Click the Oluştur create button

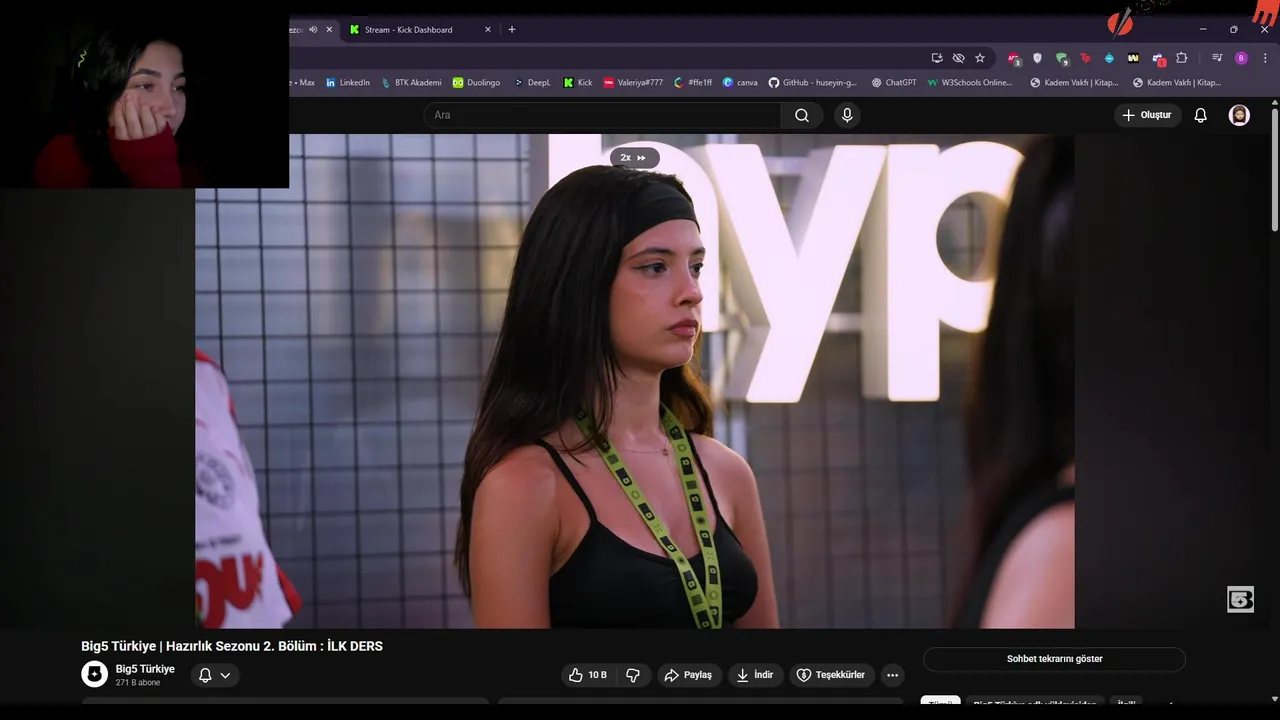tap(1146, 115)
